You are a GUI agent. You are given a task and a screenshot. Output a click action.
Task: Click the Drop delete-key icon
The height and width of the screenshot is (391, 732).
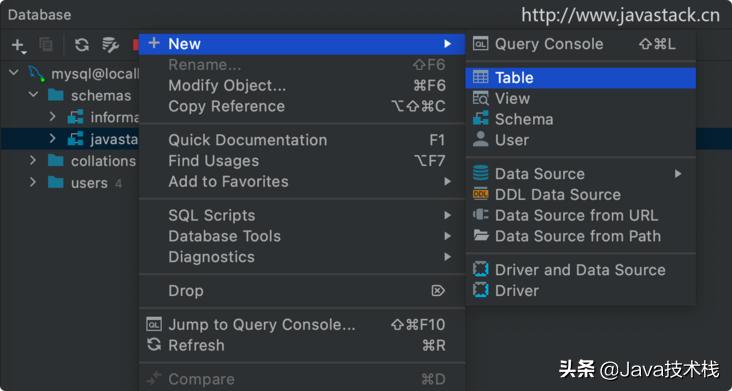point(438,291)
